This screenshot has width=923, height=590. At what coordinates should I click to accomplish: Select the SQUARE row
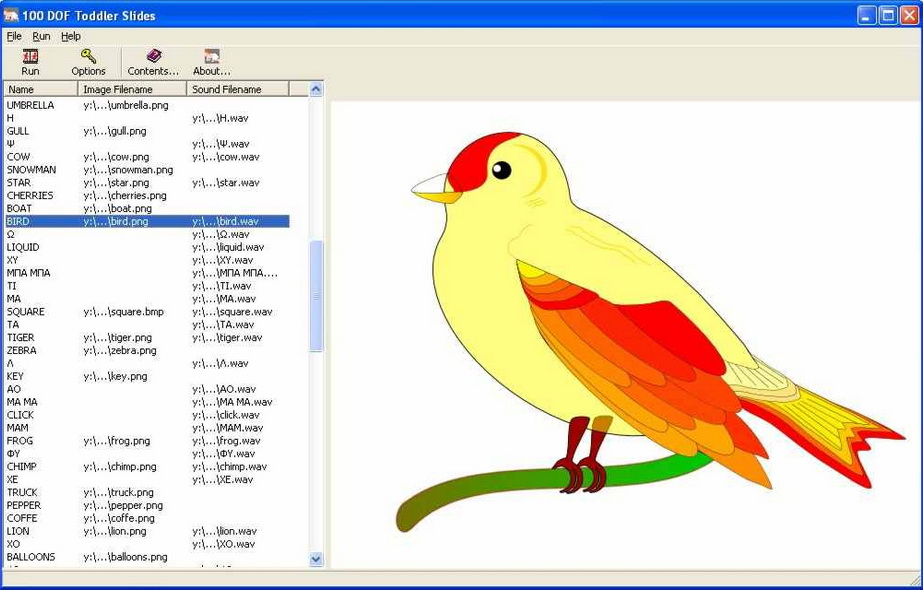147,312
